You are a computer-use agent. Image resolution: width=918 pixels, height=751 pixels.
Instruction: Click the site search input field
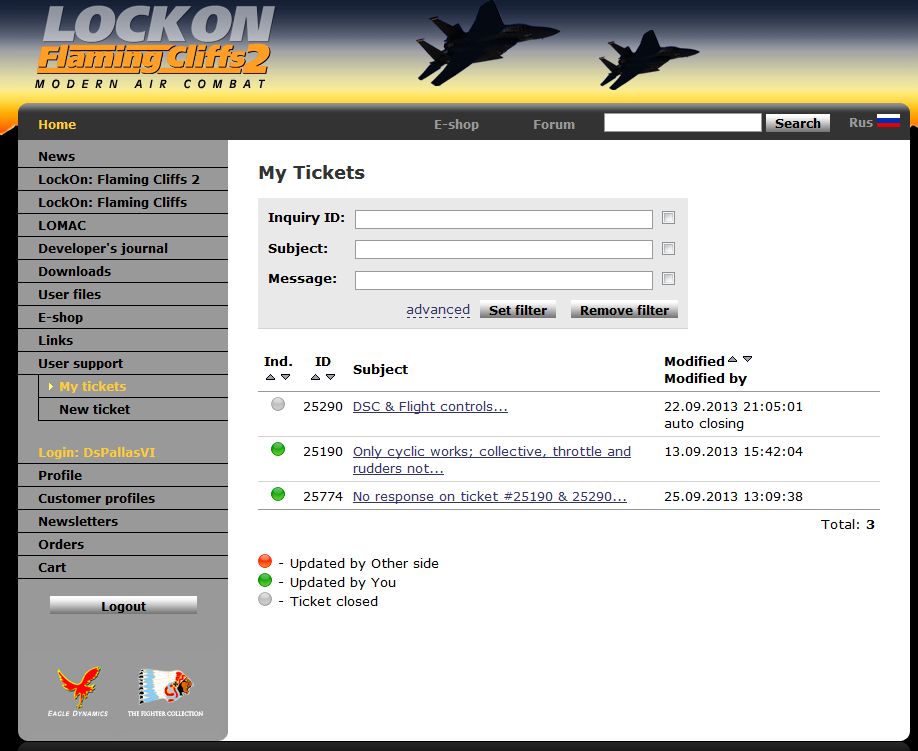pos(683,122)
